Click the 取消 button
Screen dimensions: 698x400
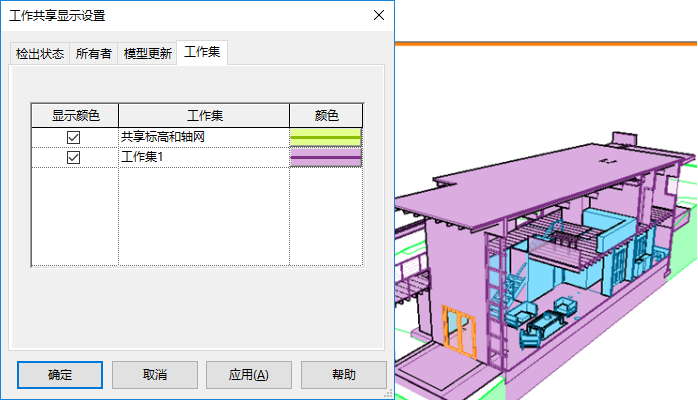155,375
